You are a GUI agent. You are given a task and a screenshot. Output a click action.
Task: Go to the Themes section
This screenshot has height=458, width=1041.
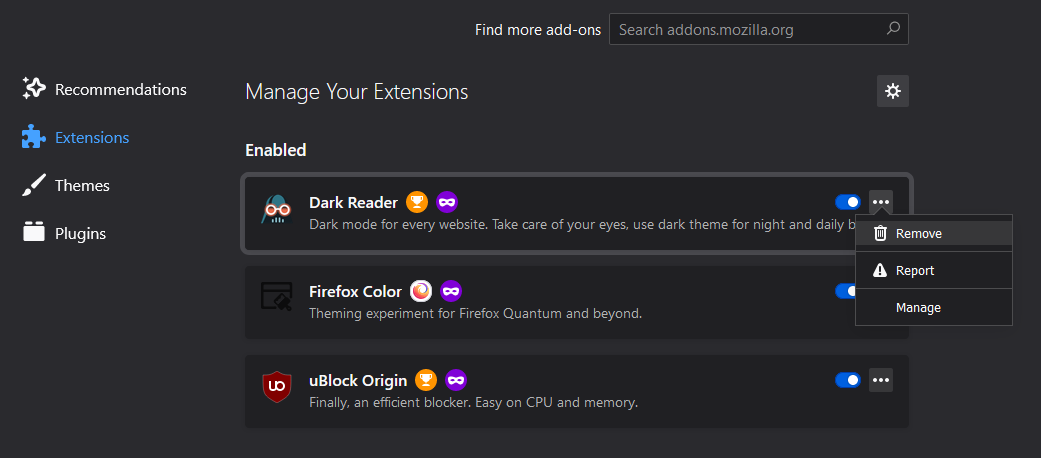pos(82,185)
